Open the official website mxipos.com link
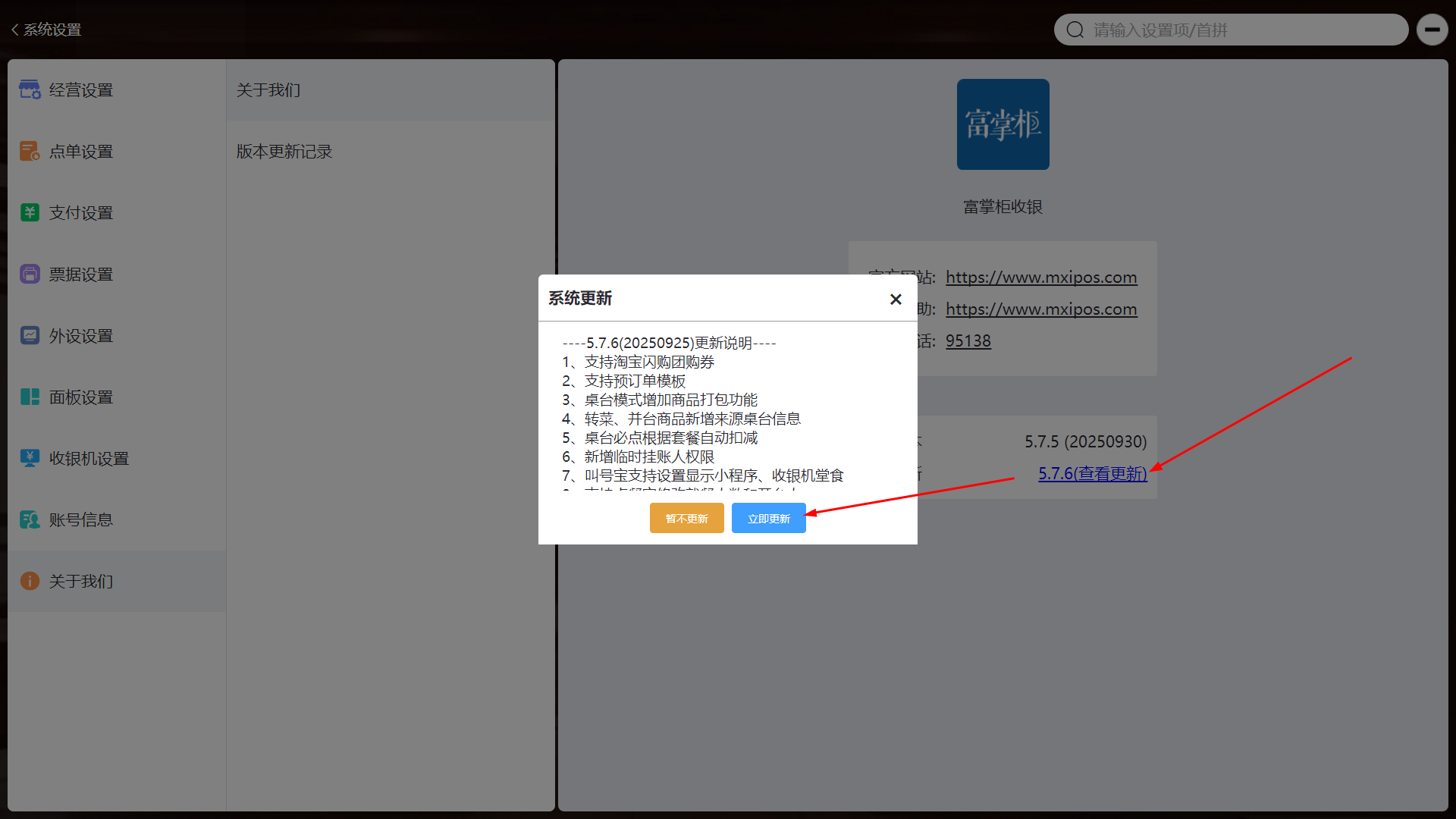This screenshot has width=1456, height=819. coord(1040,278)
